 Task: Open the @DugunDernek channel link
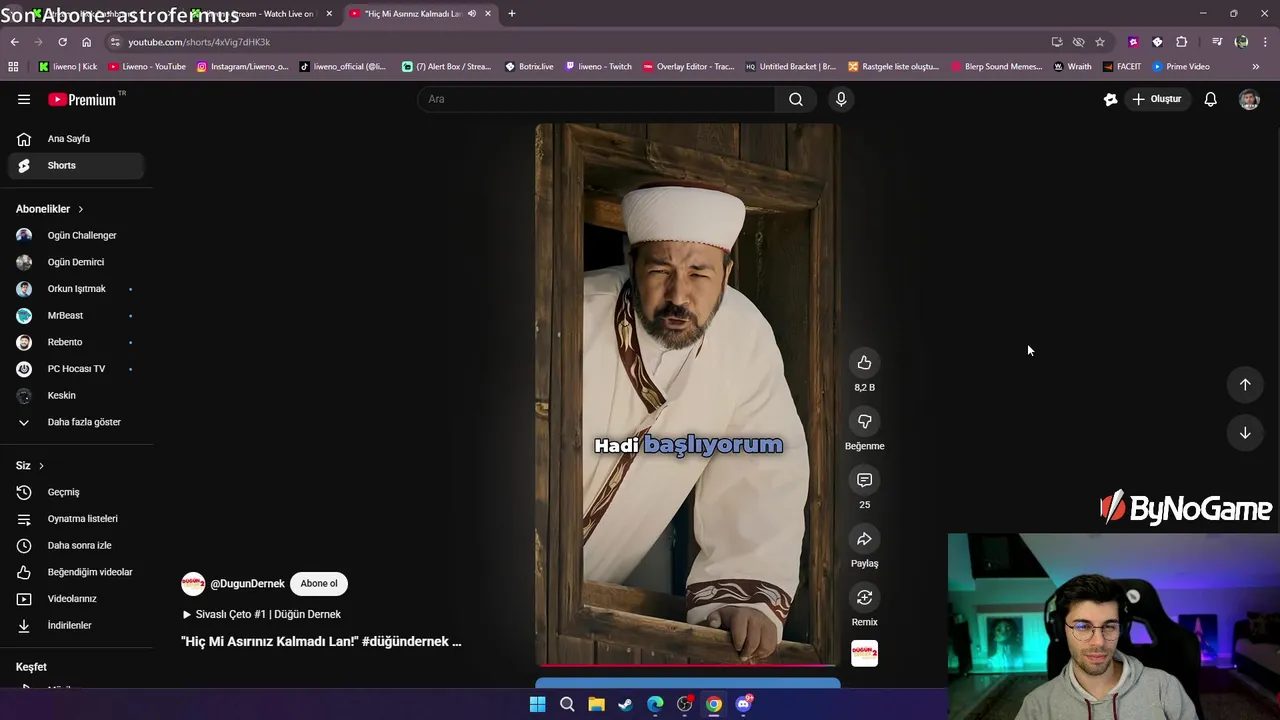click(247, 584)
